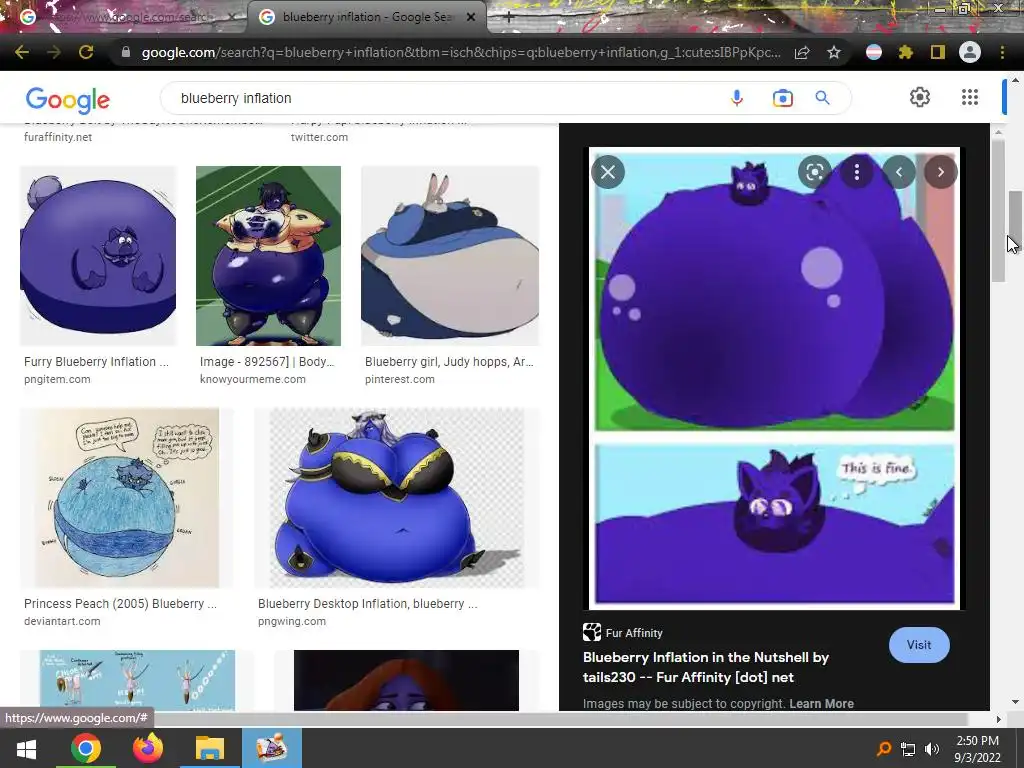
Task: Show the next image in the preview
Action: (x=940, y=172)
